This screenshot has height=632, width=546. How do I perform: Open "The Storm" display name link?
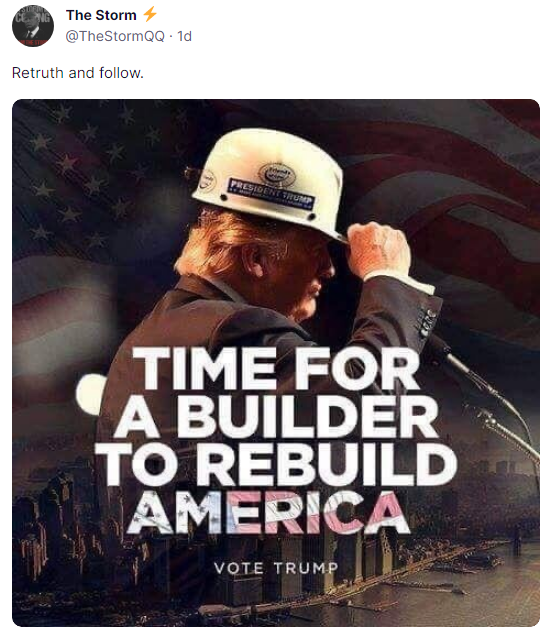pyautogui.click(x=101, y=15)
